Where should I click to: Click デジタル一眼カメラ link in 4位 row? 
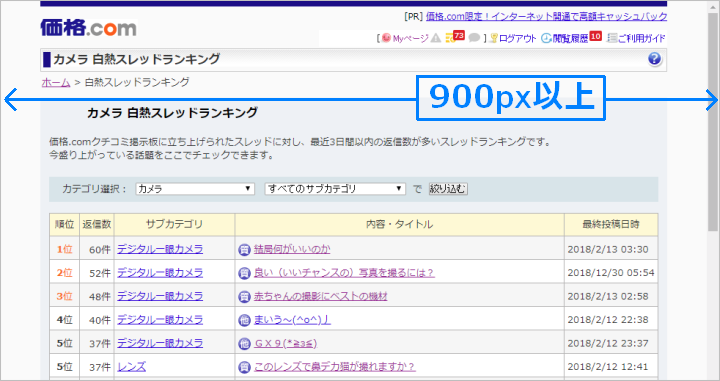coord(160,319)
